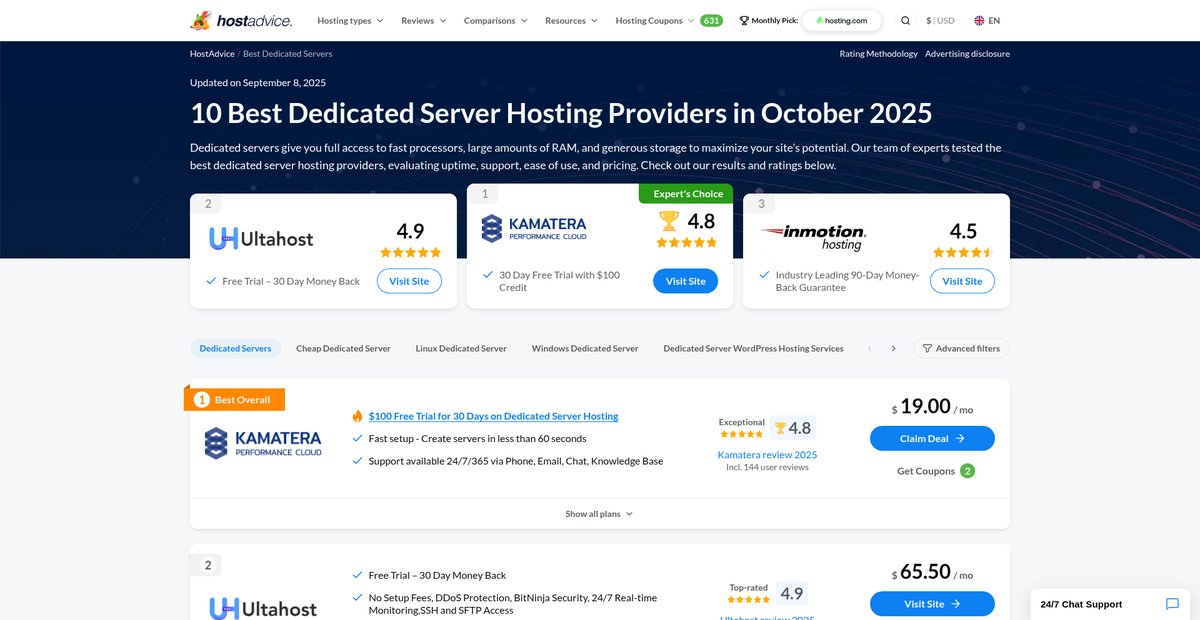
Task: Click the Kamatera logo in ranked list
Action: pos(263,443)
